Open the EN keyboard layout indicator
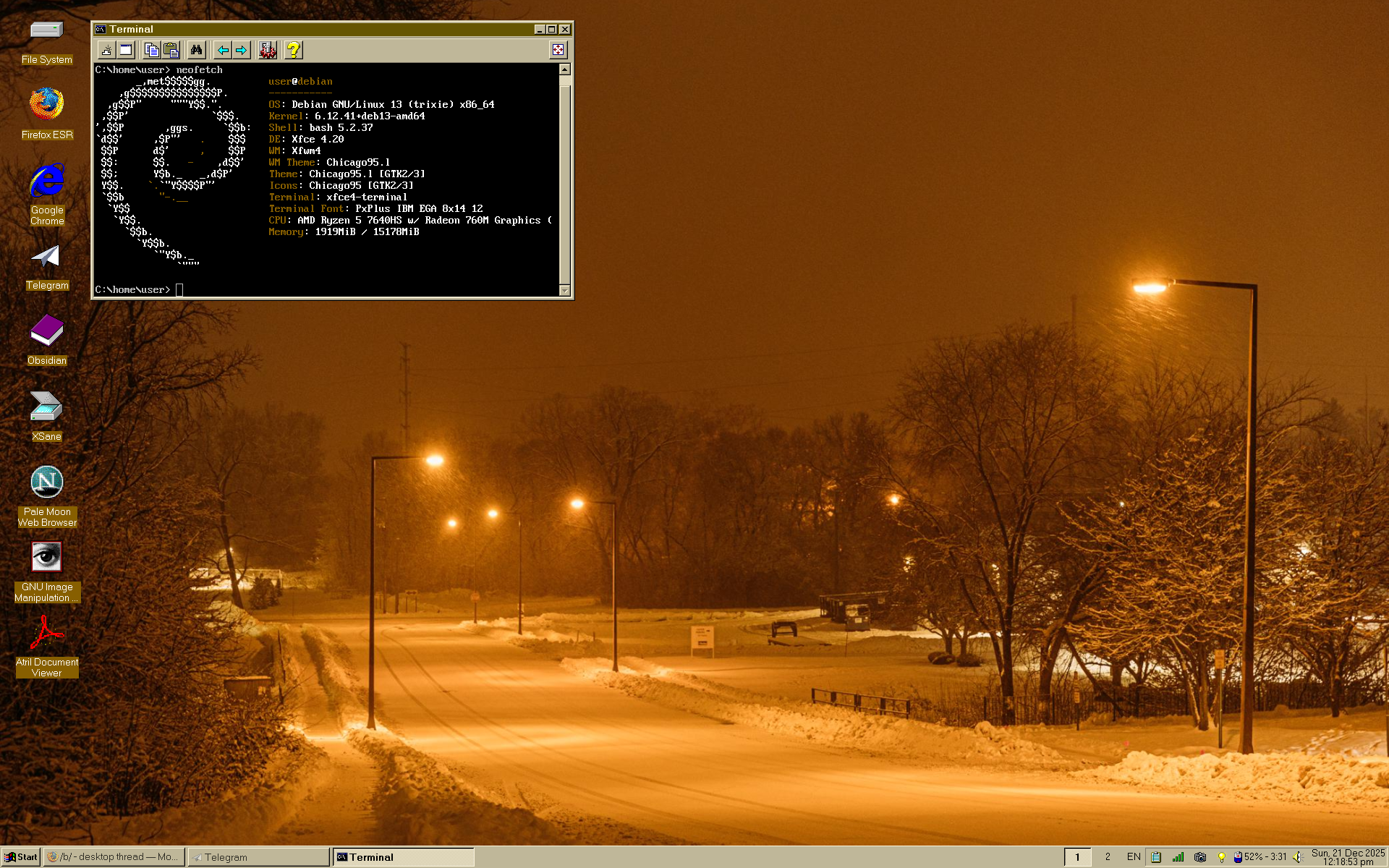This screenshot has width=1389, height=868. [x=1134, y=857]
